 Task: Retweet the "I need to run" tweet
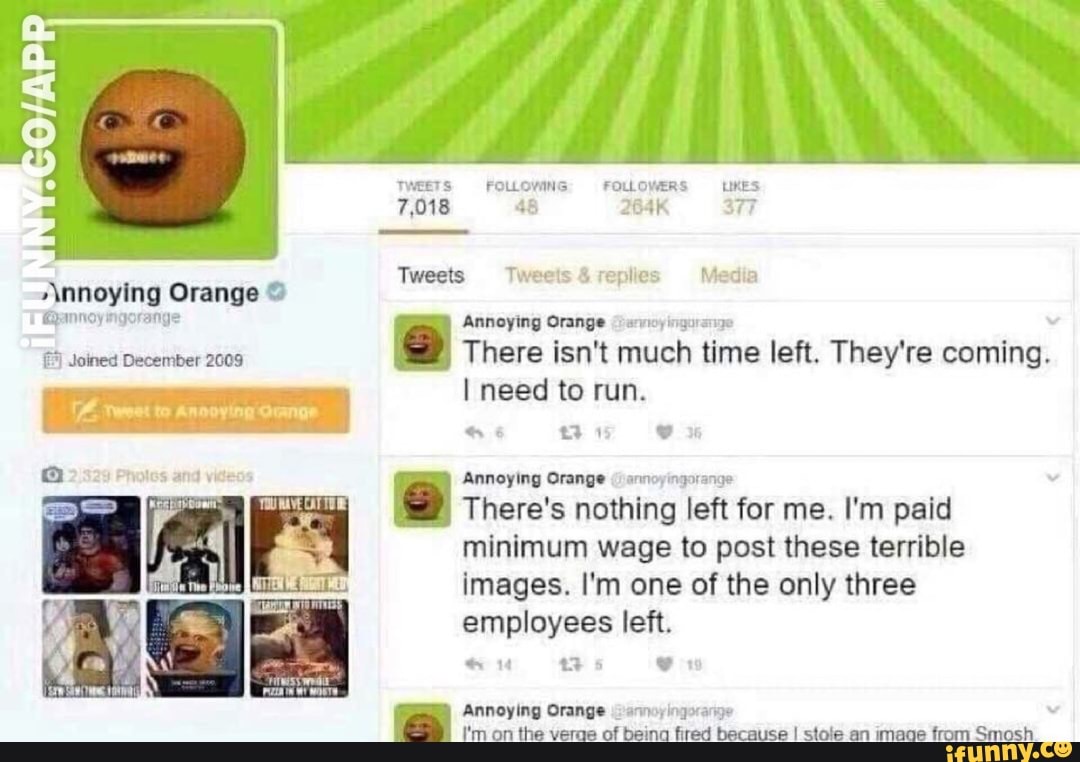(x=570, y=432)
